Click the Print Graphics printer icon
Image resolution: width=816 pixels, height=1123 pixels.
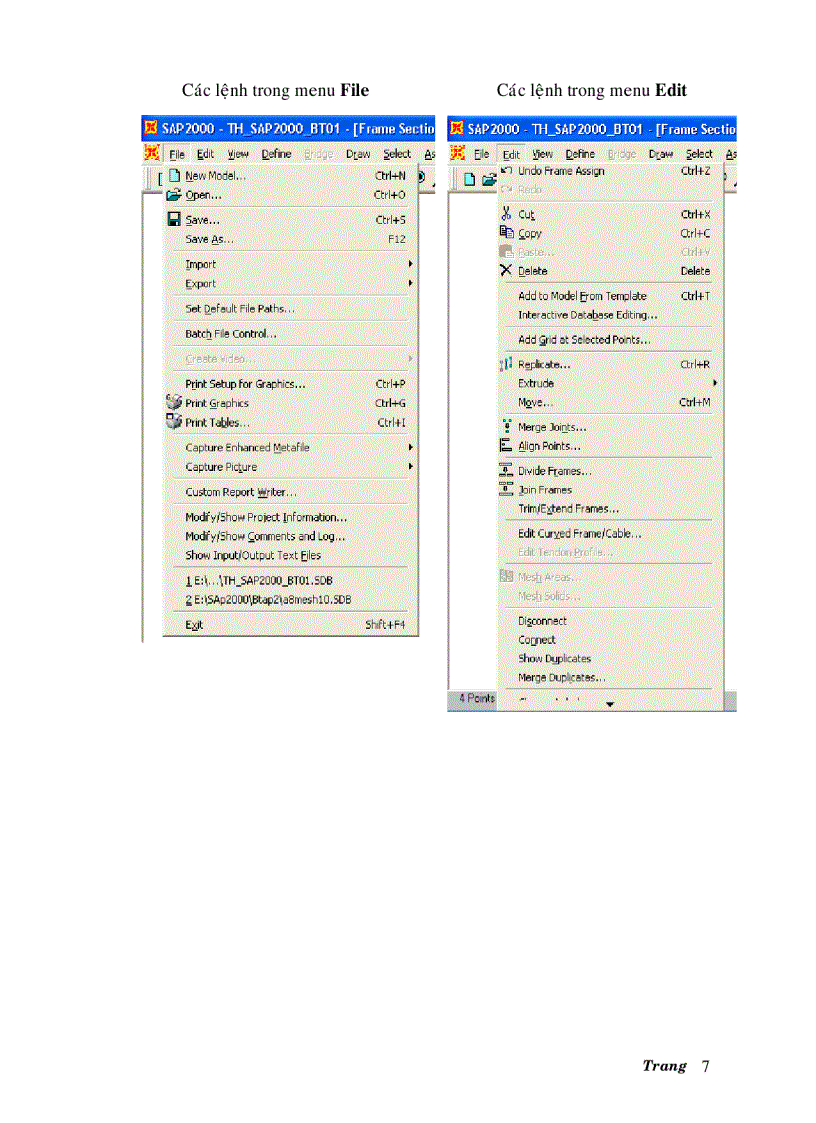pyautogui.click(x=173, y=403)
